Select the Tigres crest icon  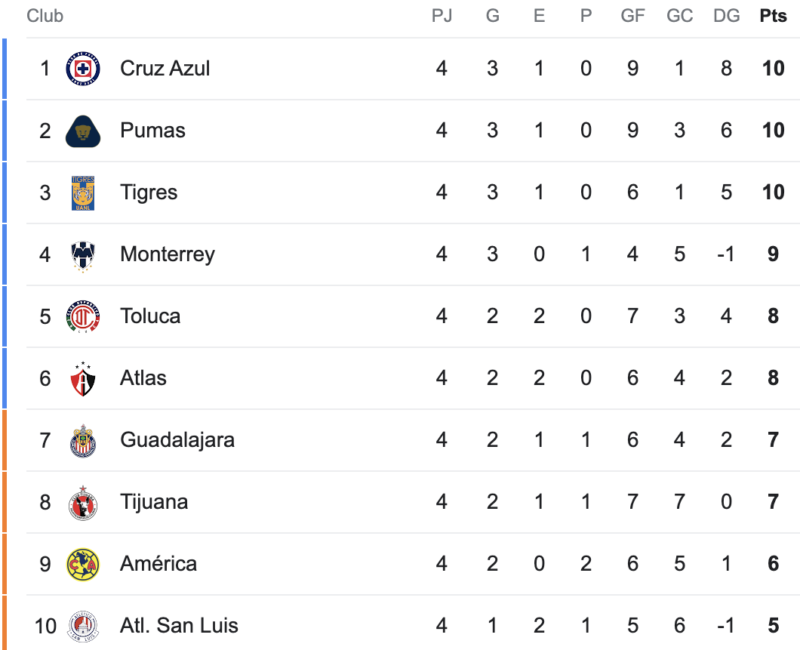pos(82,193)
